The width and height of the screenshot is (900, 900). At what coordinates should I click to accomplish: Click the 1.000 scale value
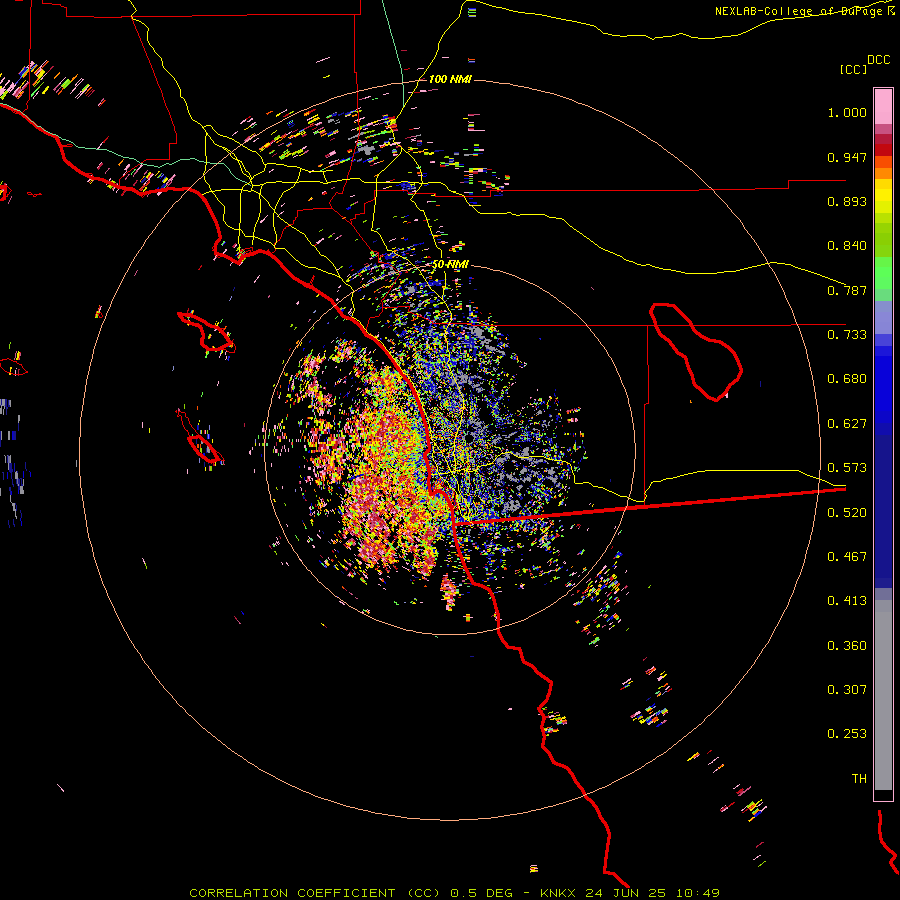click(847, 112)
